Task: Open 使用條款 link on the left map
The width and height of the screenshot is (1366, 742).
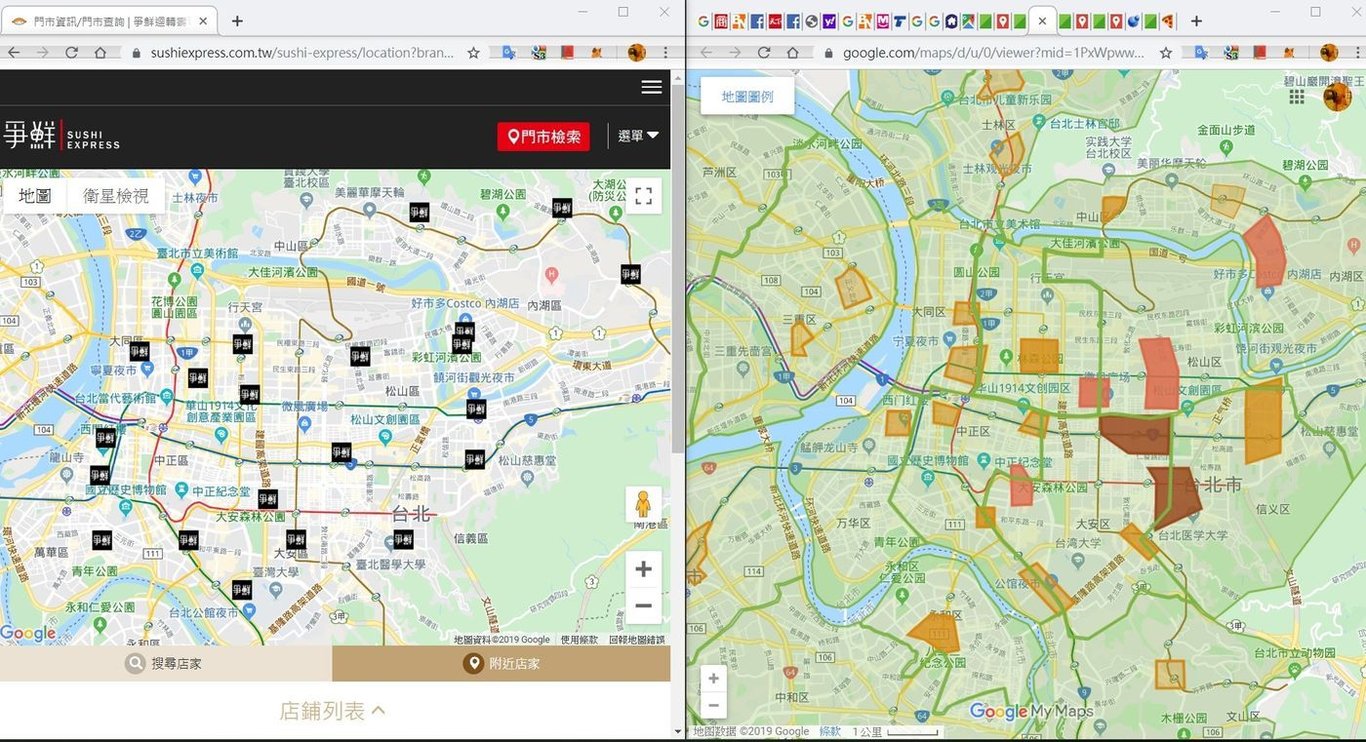Action: tap(579, 640)
